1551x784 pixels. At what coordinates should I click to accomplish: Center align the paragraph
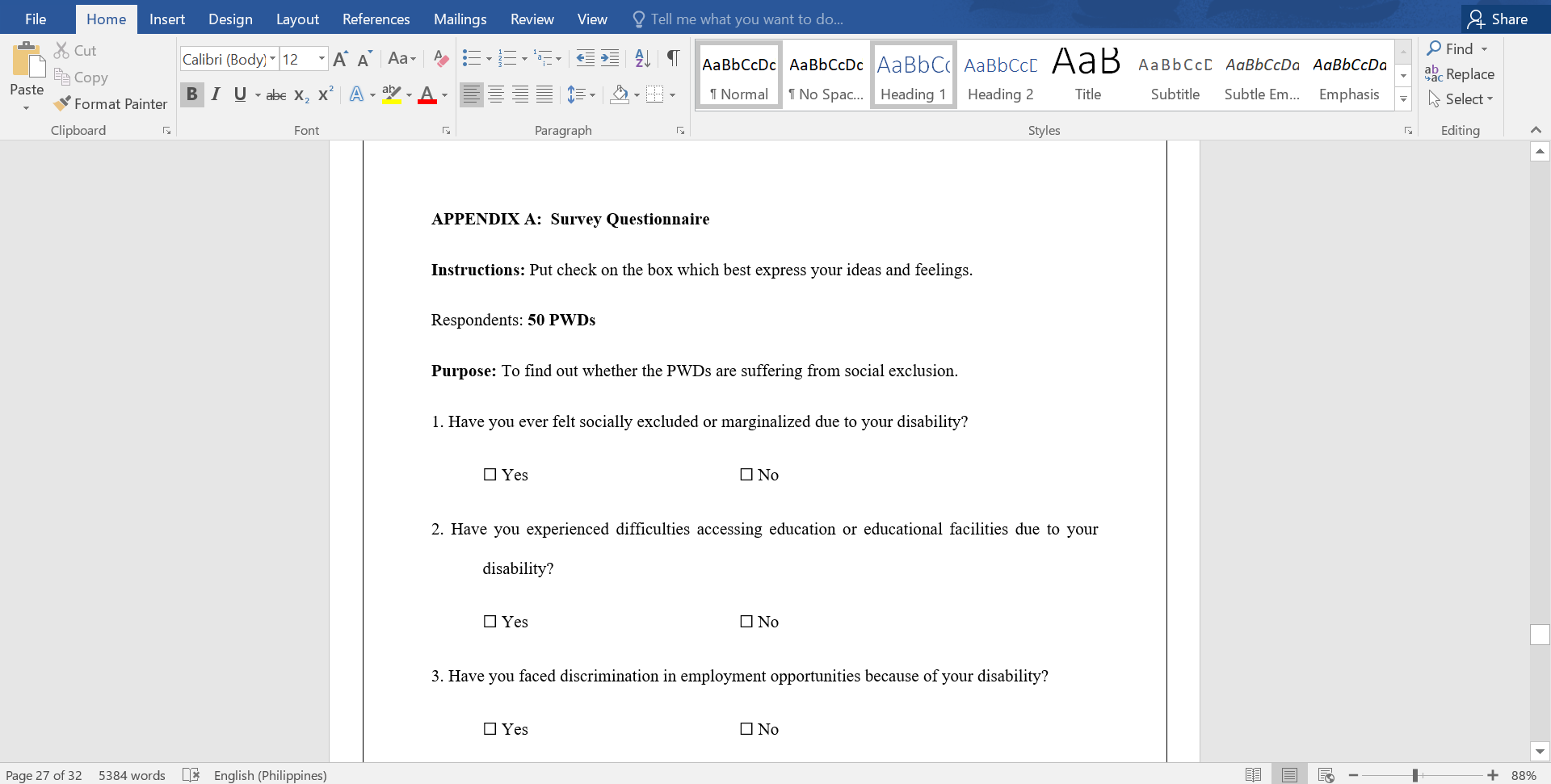[496, 94]
